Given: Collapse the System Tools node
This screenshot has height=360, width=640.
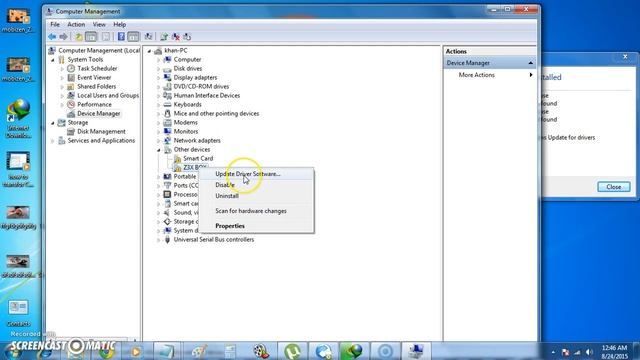Looking at the screenshot, I should [53, 60].
